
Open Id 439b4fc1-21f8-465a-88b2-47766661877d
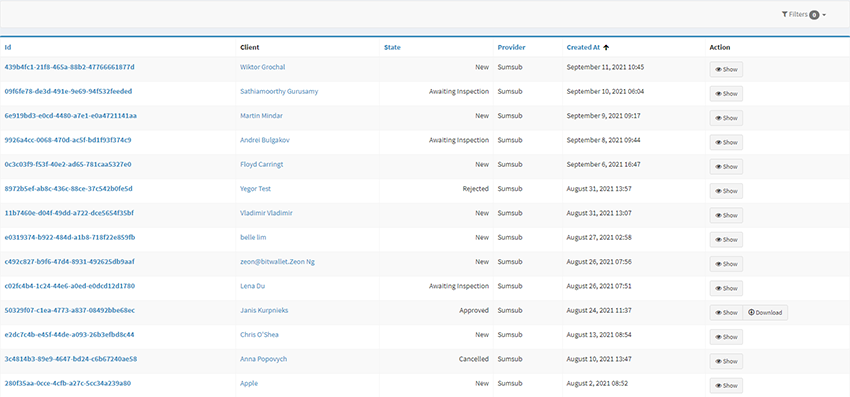(69, 67)
